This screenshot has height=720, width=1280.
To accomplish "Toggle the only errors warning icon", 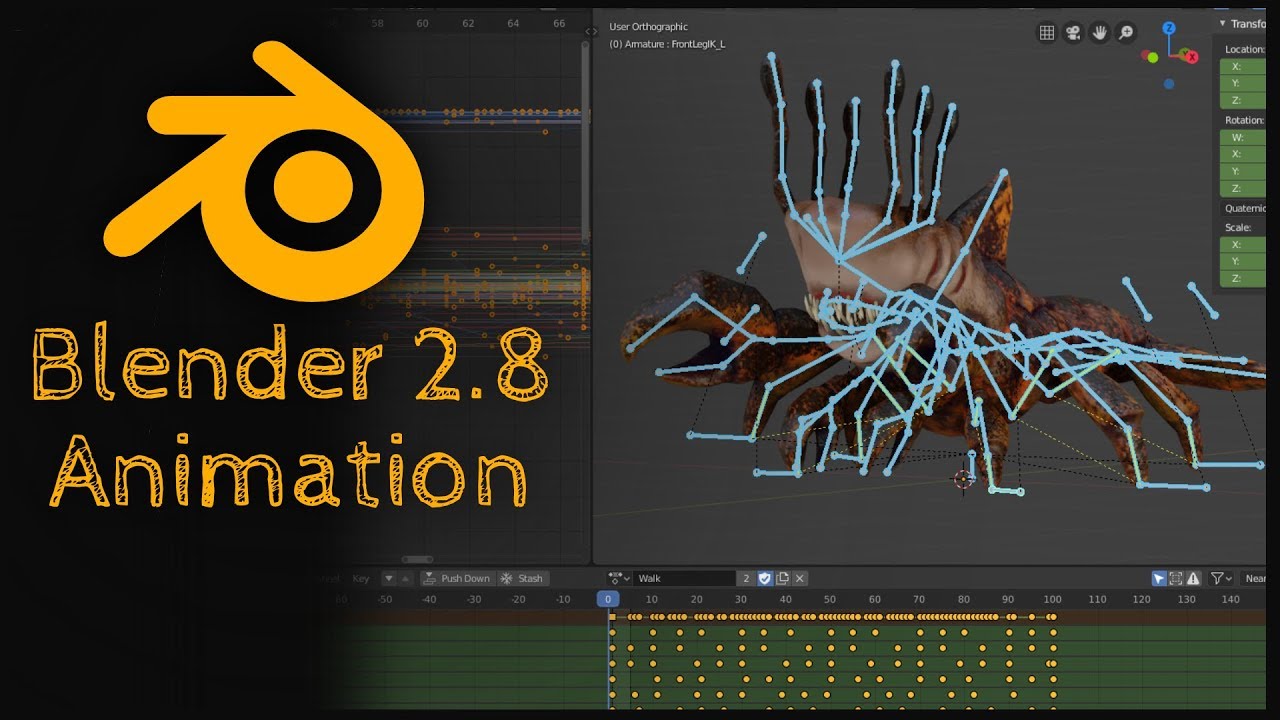I will click(x=1193, y=578).
